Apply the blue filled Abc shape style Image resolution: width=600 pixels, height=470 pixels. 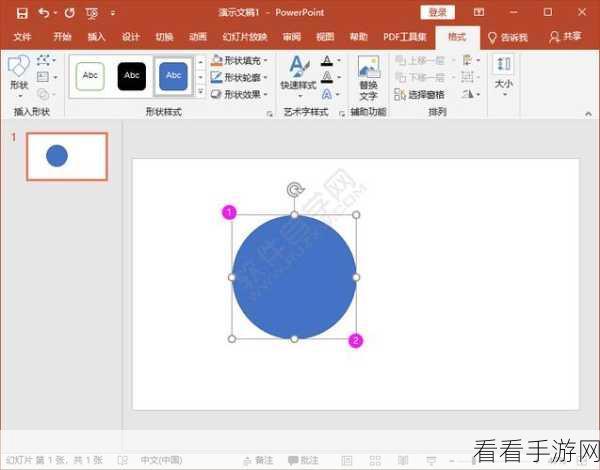(173, 76)
